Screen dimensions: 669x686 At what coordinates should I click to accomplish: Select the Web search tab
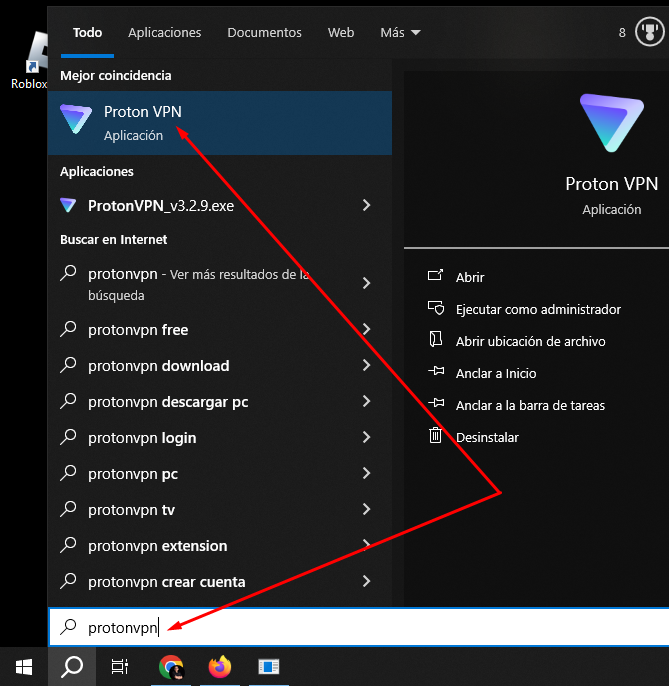point(341,32)
